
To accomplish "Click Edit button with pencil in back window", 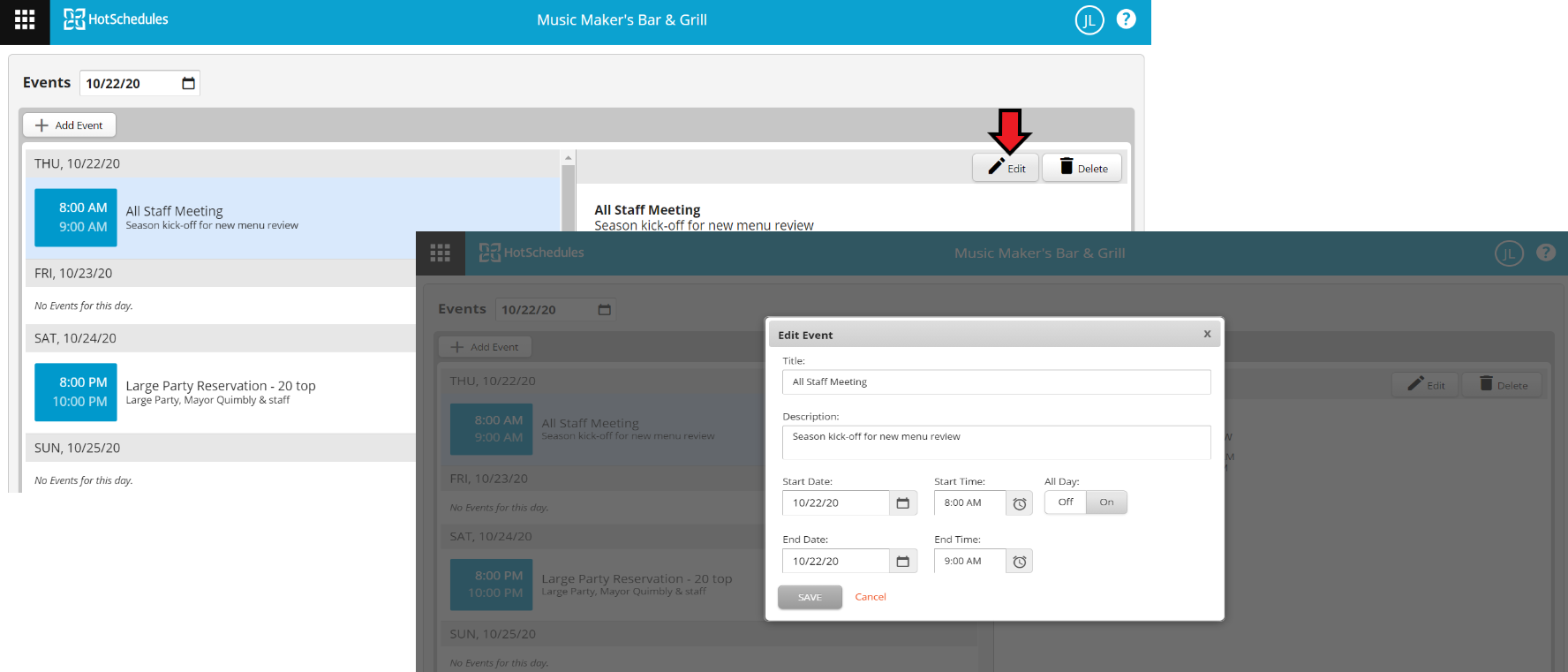I will point(1006,168).
